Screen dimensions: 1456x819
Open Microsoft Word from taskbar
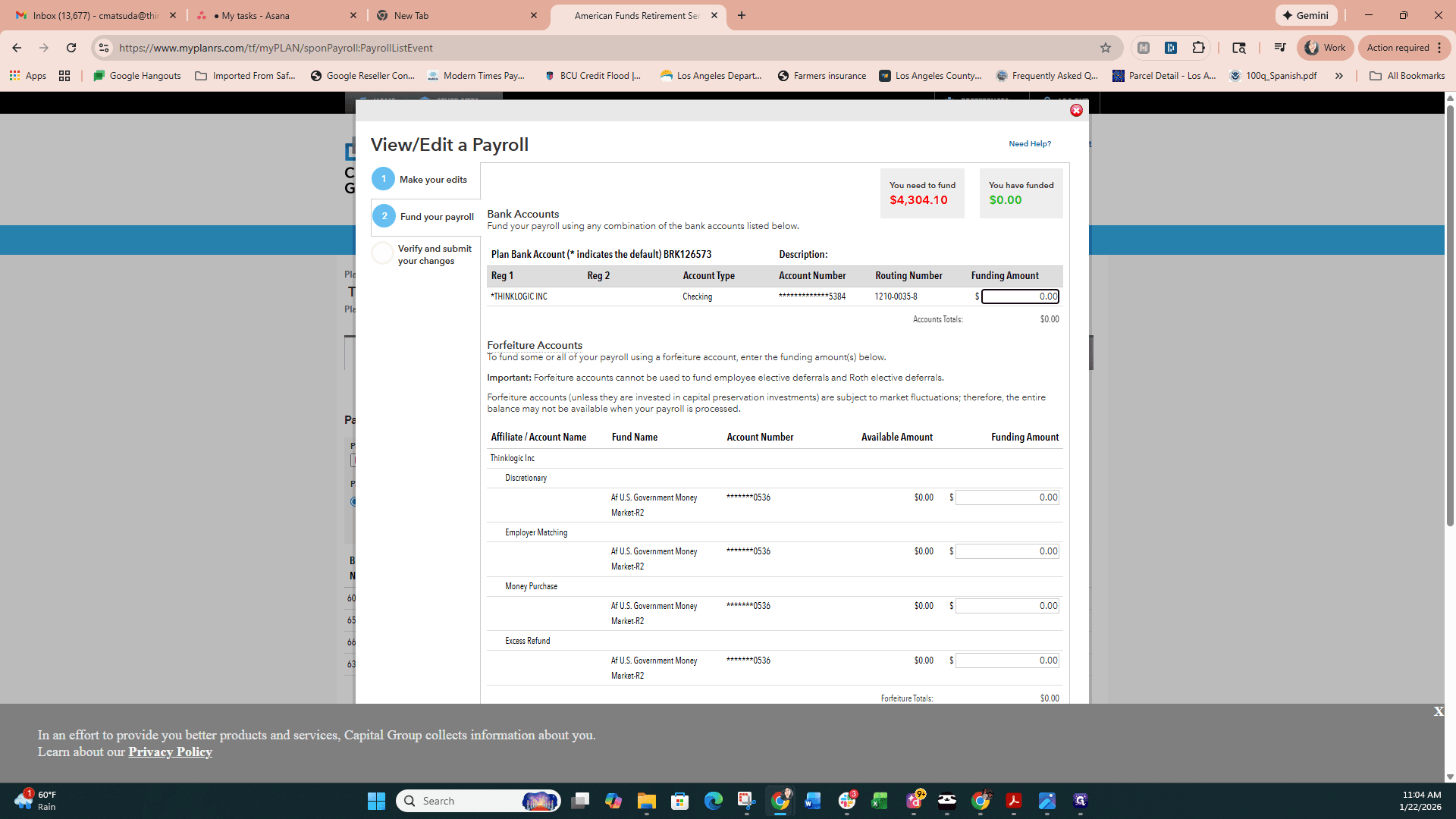coord(813,801)
